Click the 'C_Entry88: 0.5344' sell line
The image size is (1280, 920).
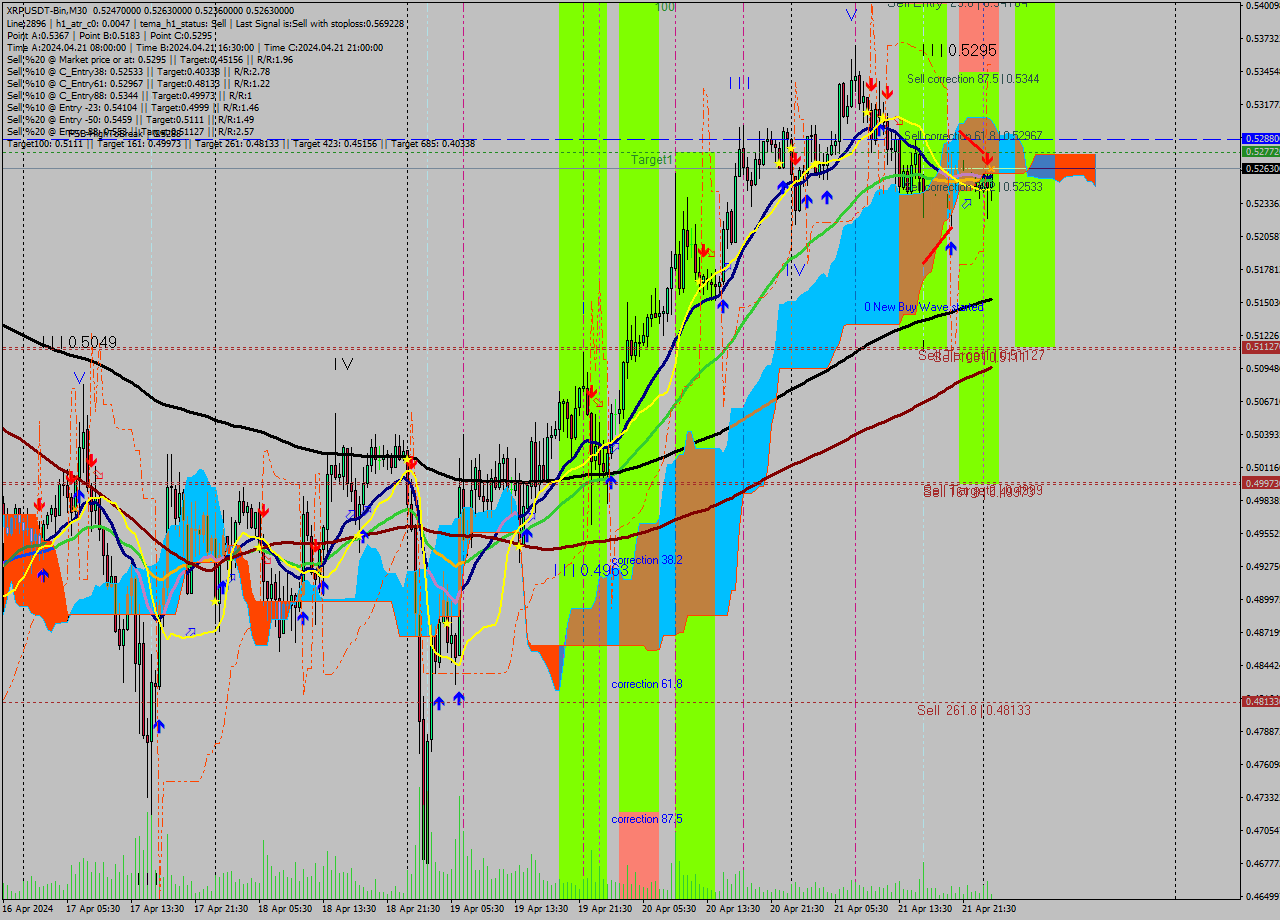tap(130, 95)
